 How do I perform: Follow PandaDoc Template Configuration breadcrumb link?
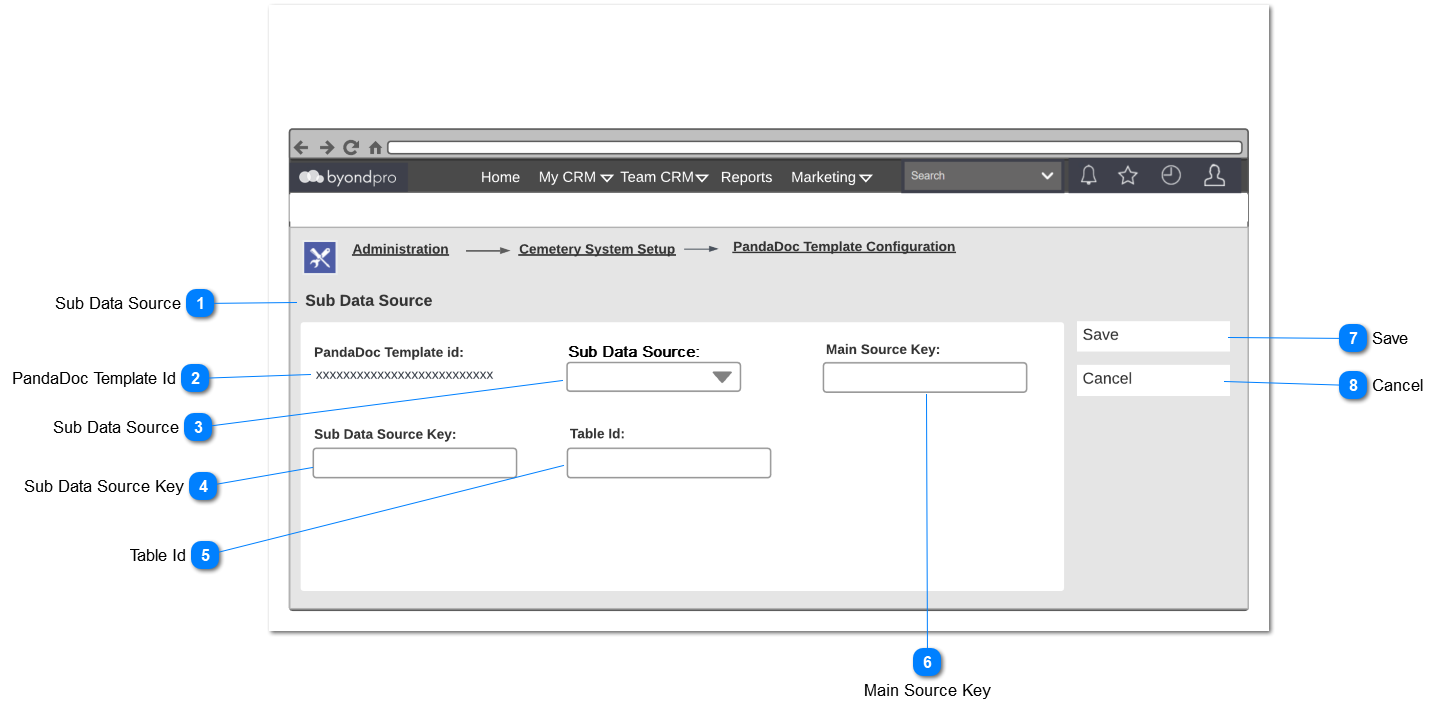(844, 246)
